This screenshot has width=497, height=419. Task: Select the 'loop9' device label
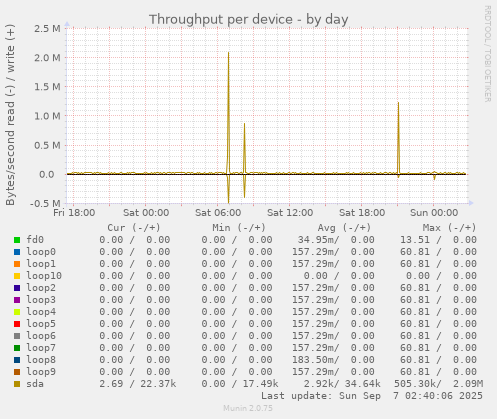tap(41, 372)
